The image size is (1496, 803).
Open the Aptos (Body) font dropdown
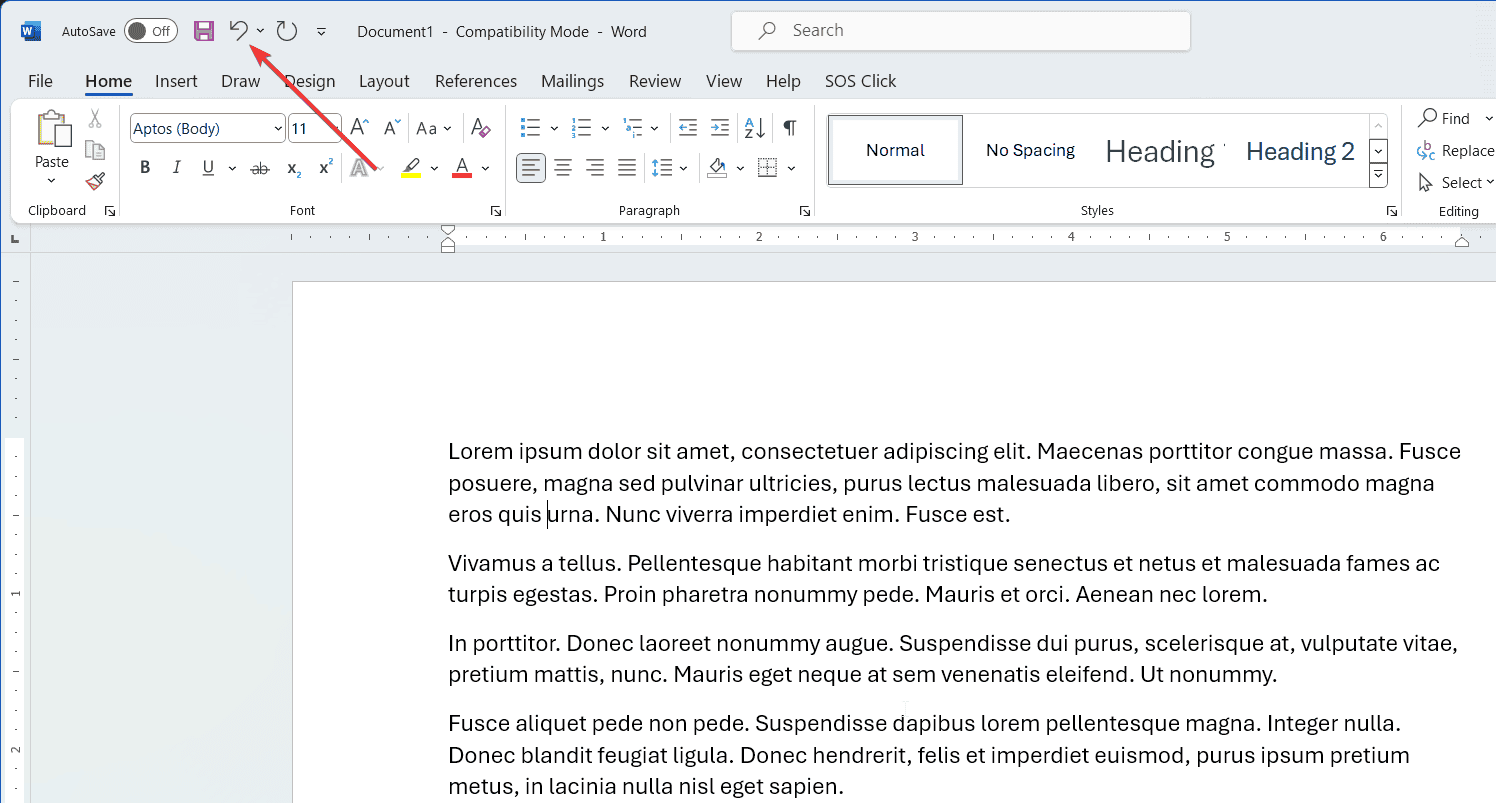coord(278,128)
